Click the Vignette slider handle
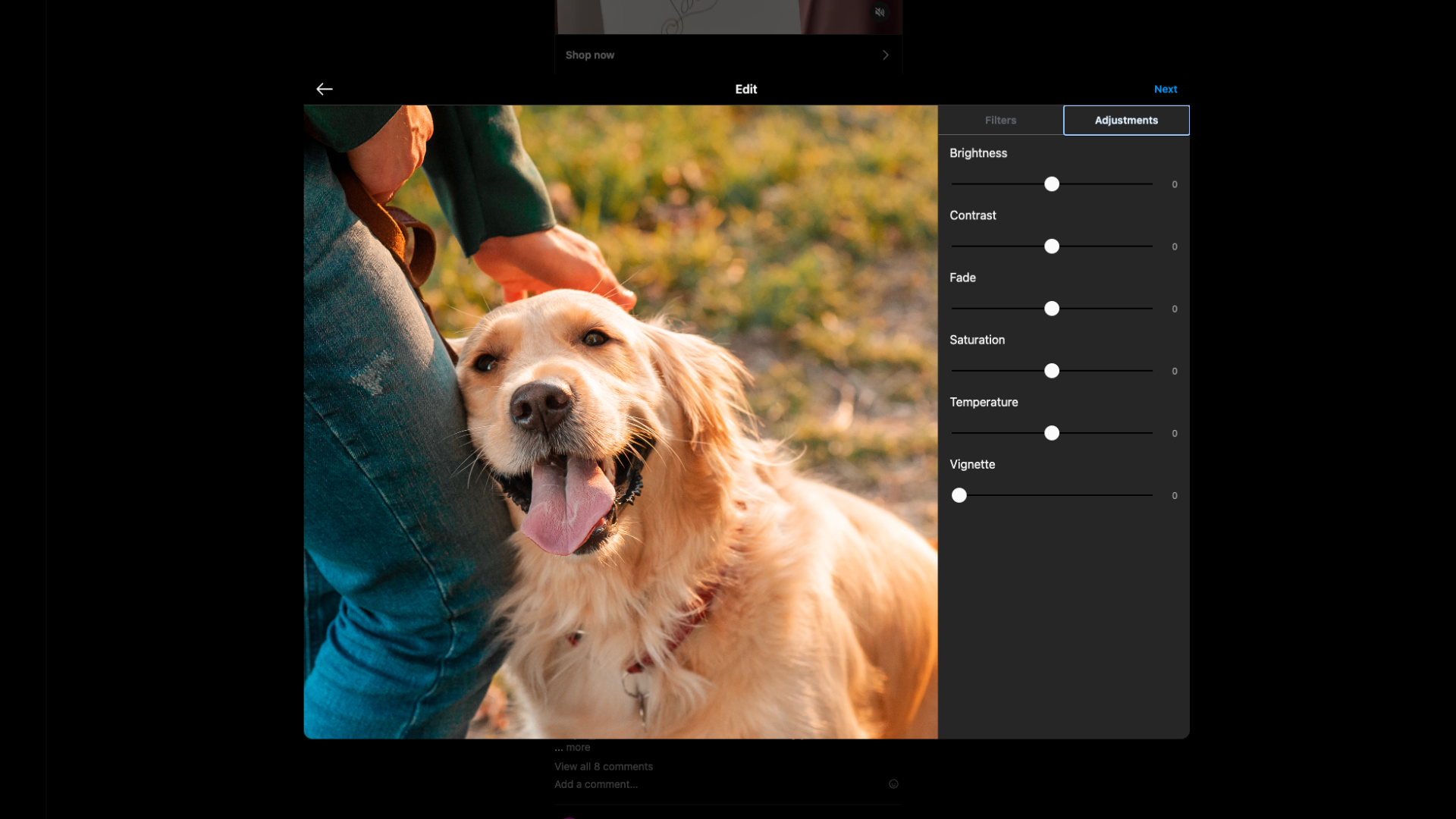This screenshot has width=1456, height=819. pos(959,495)
